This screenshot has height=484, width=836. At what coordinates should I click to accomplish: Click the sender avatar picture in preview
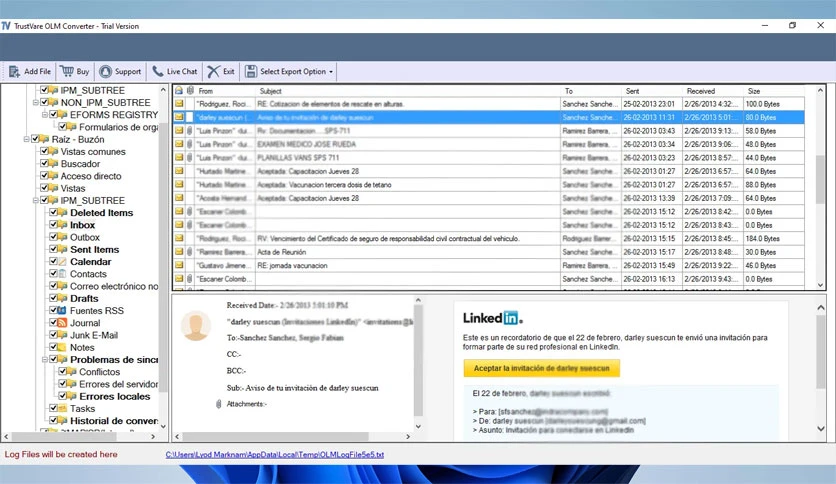[x=196, y=325]
